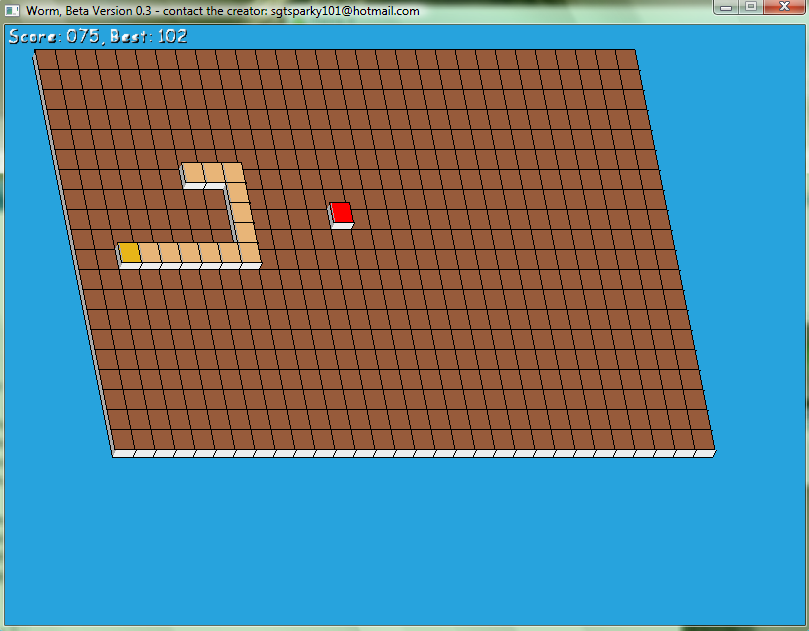The image size is (809, 631).
Task: Click the red food block
Action: pyautogui.click(x=341, y=215)
